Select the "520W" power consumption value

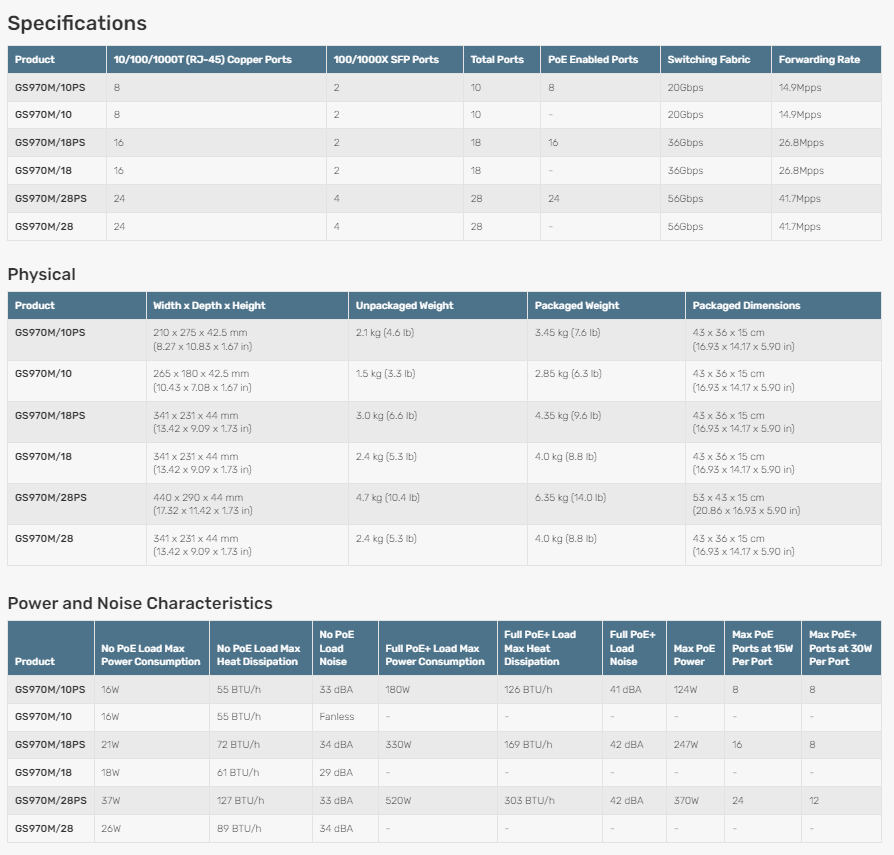click(x=398, y=801)
